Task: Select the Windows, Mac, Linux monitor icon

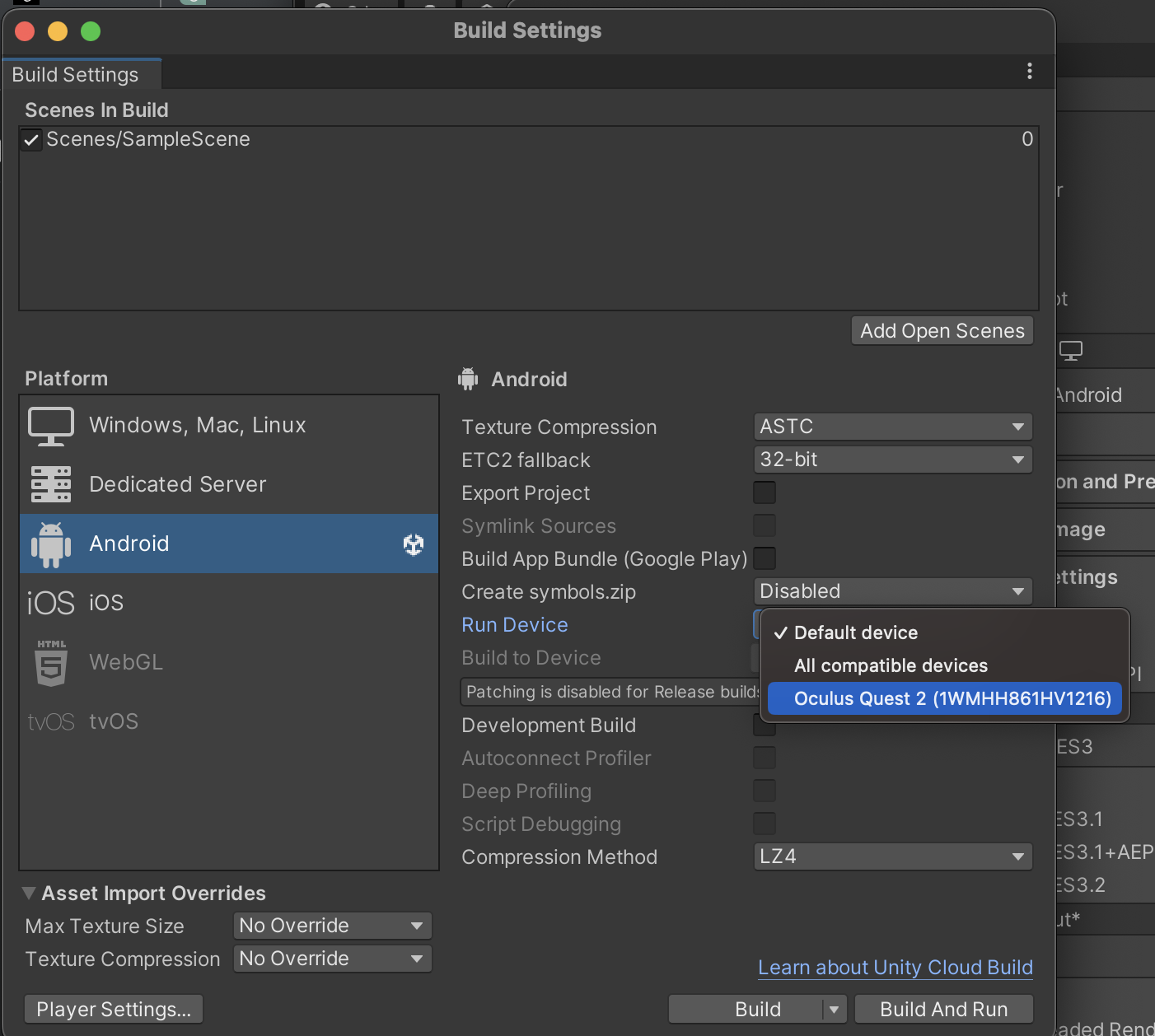Action: click(51, 426)
